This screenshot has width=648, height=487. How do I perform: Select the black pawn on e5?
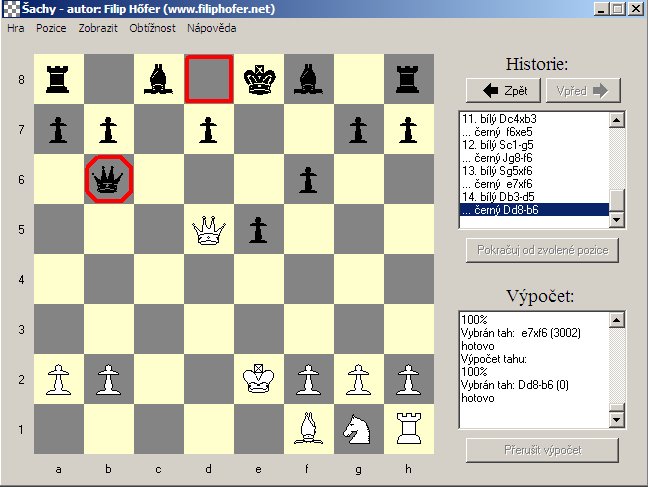click(x=258, y=230)
